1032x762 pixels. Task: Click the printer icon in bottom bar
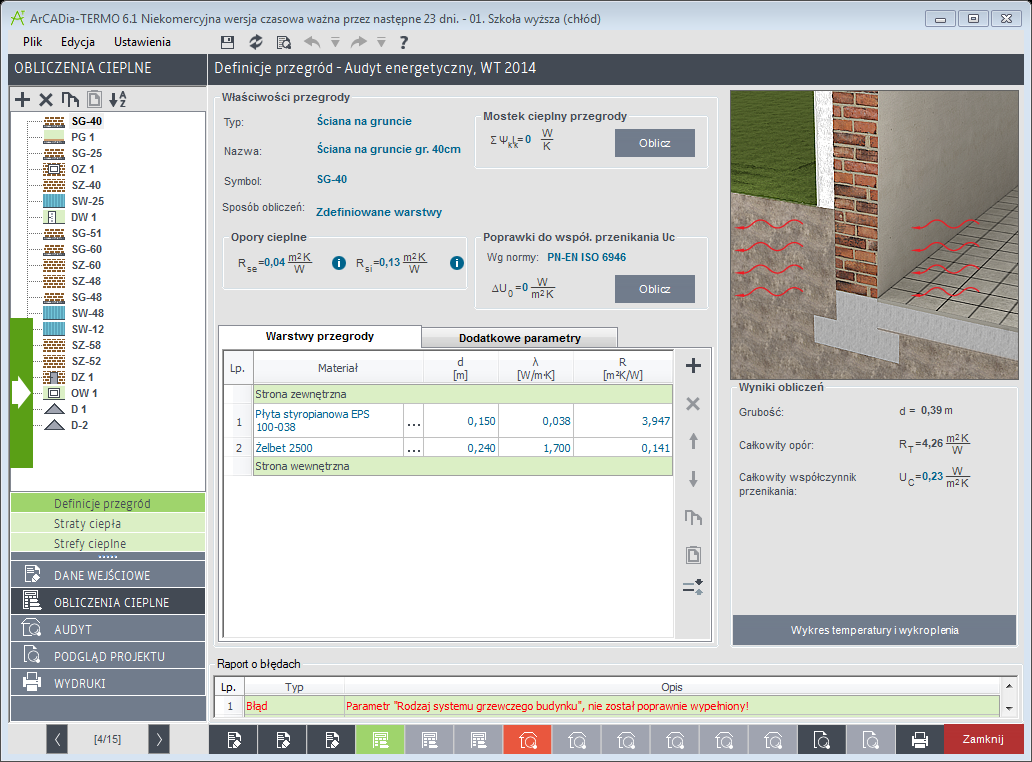(919, 740)
